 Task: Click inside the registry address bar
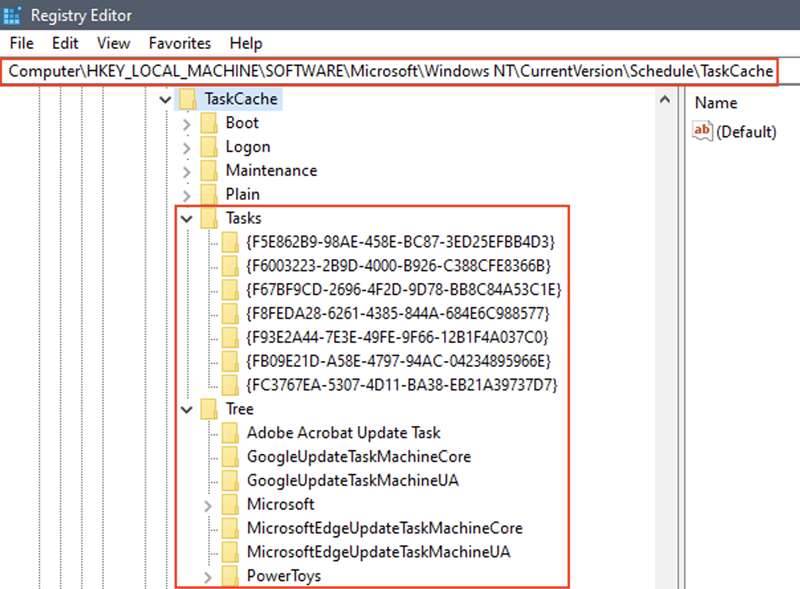400,71
